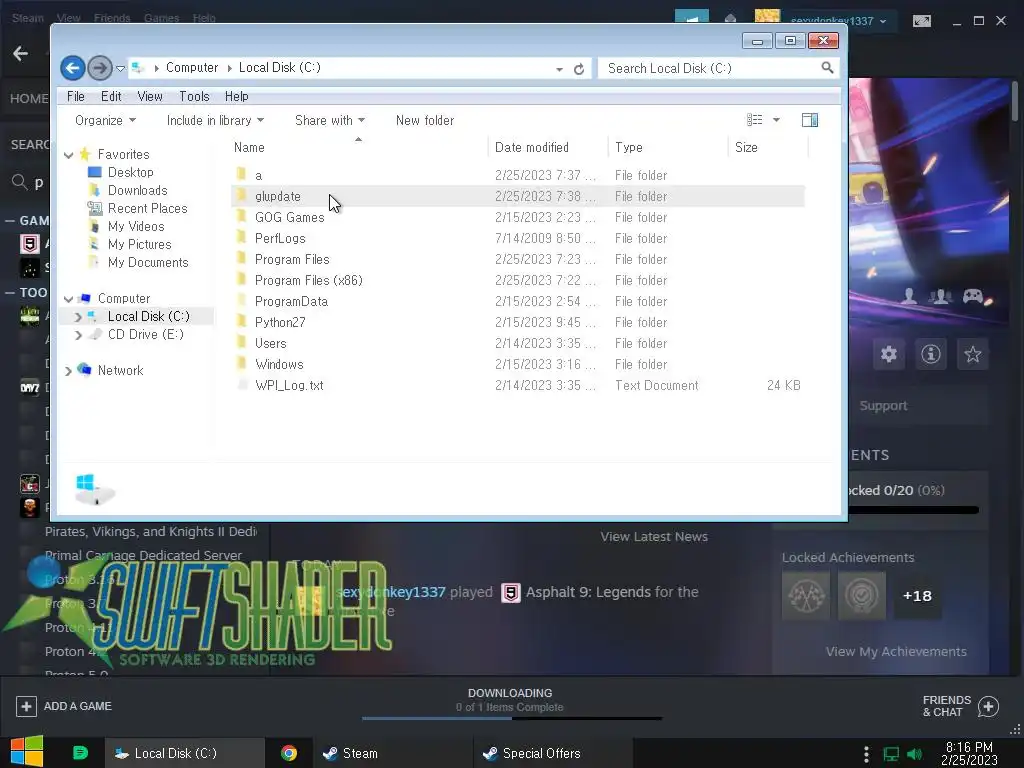Click the Steam favorite star icon
This screenshot has height=768, width=1024.
972,354
